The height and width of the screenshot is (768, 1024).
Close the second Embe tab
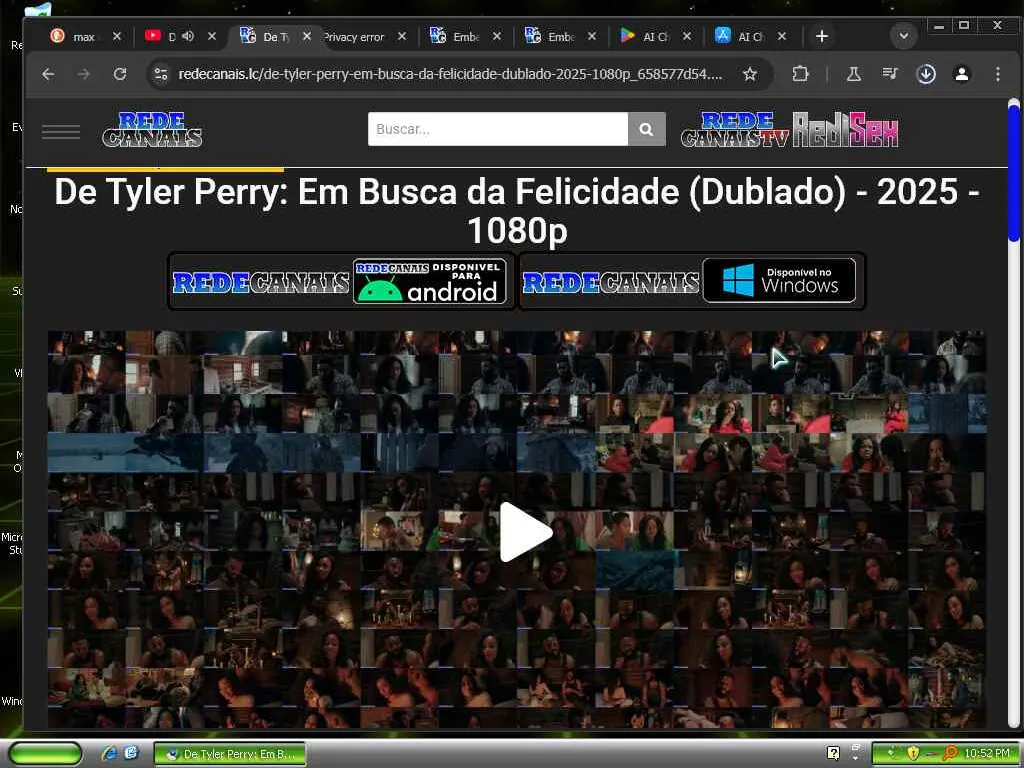[592, 37]
